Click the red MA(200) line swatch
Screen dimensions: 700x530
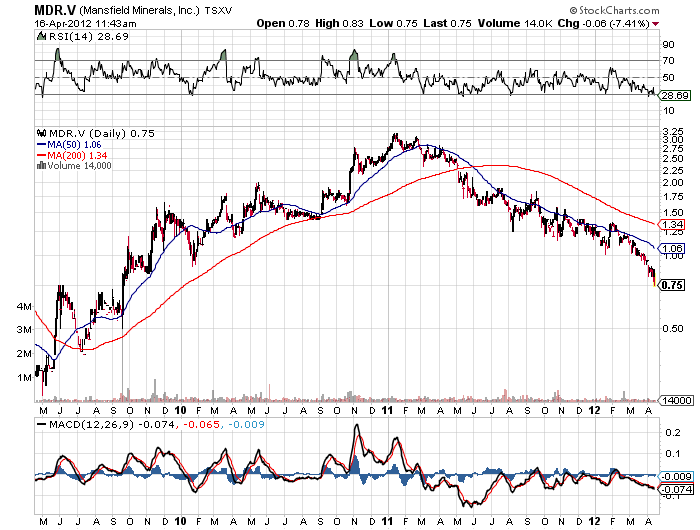(x=42, y=155)
